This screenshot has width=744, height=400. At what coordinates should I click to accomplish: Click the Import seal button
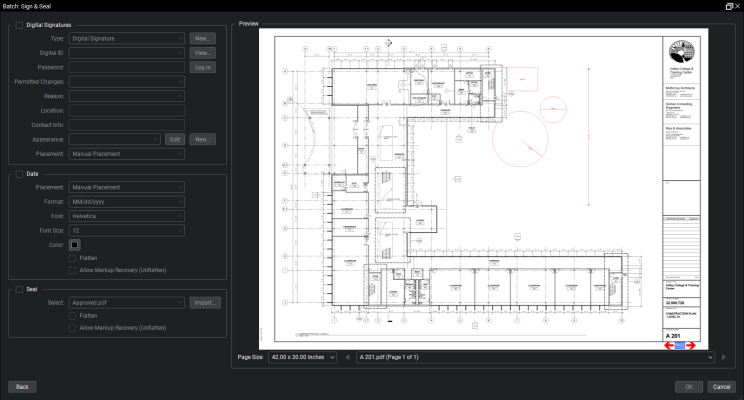coord(205,303)
